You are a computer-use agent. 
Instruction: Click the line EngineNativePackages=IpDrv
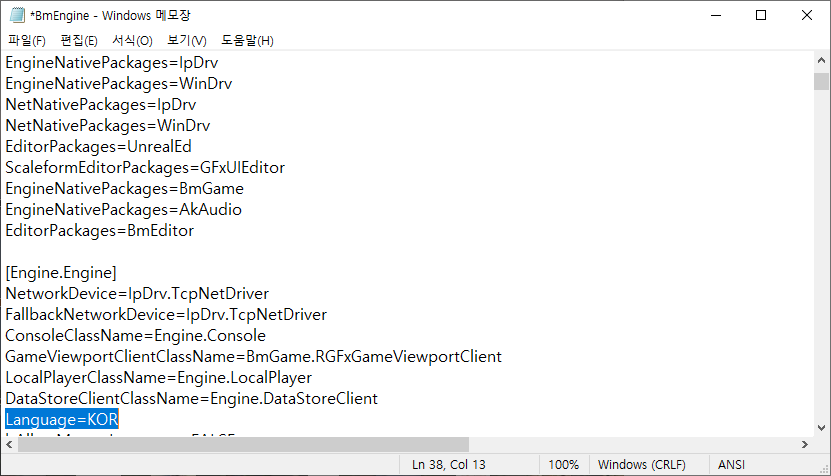tap(112, 63)
